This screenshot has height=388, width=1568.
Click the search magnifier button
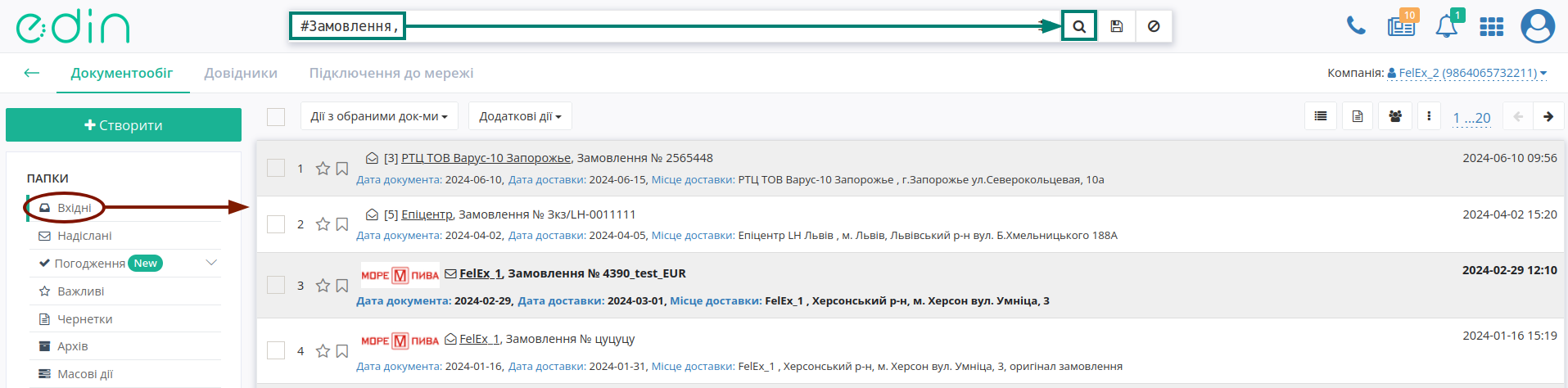click(1079, 26)
